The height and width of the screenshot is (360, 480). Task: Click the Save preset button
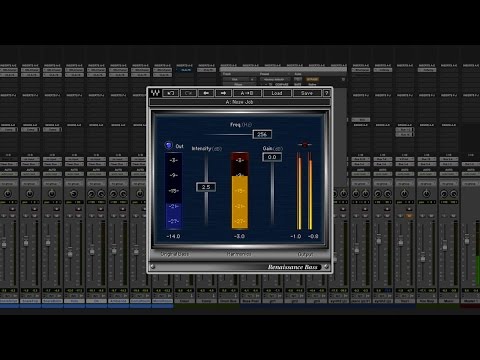[x=307, y=93]
